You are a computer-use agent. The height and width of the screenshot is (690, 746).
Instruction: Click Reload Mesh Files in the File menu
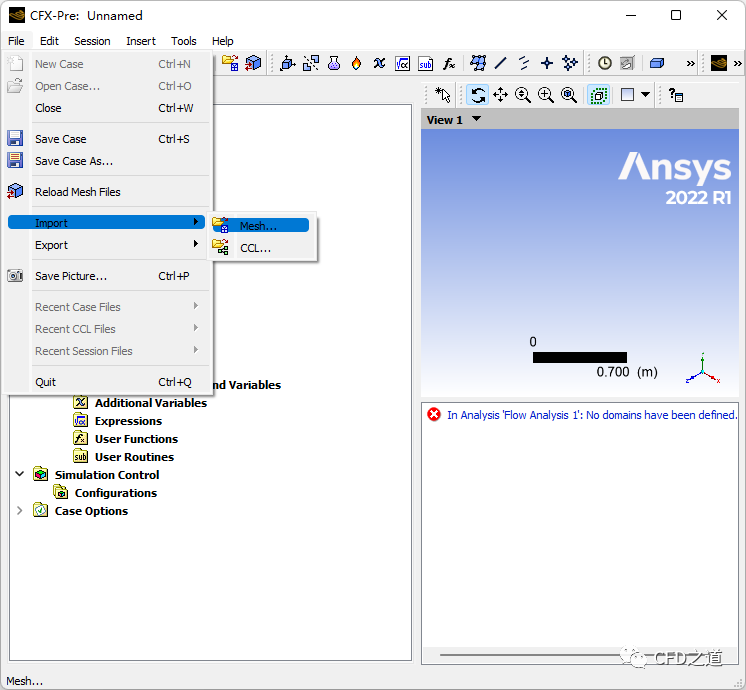(108, 192)
